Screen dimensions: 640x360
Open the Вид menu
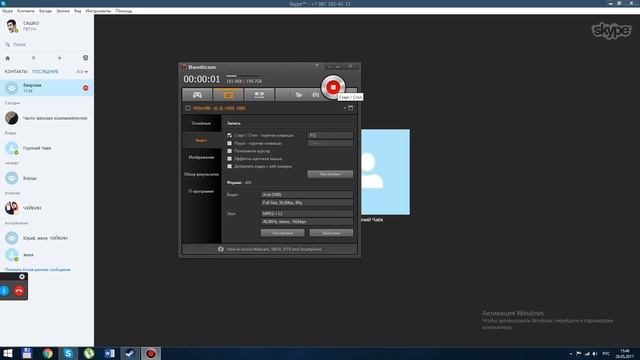pos(78,11)
